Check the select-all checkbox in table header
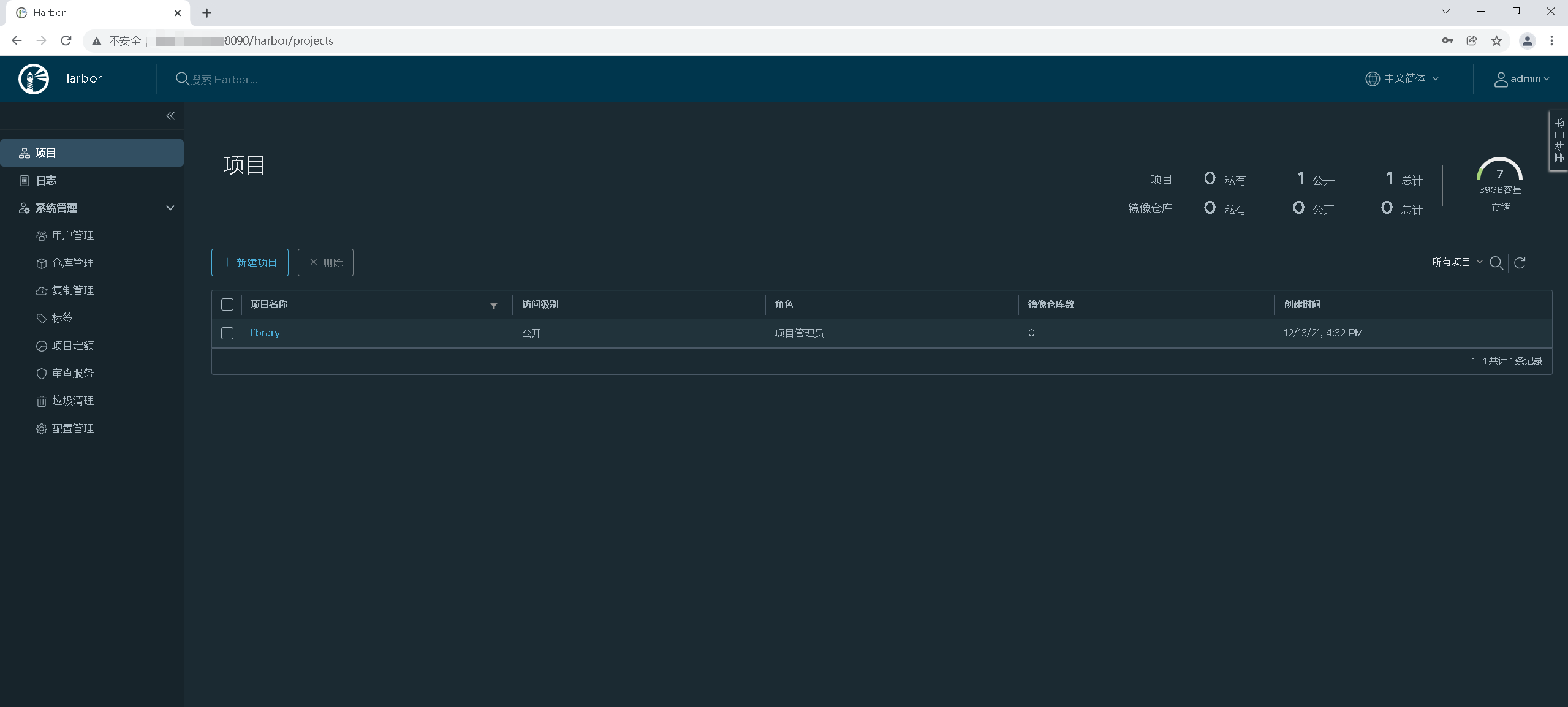This screenshot has width=1568, height=707. 227,304
